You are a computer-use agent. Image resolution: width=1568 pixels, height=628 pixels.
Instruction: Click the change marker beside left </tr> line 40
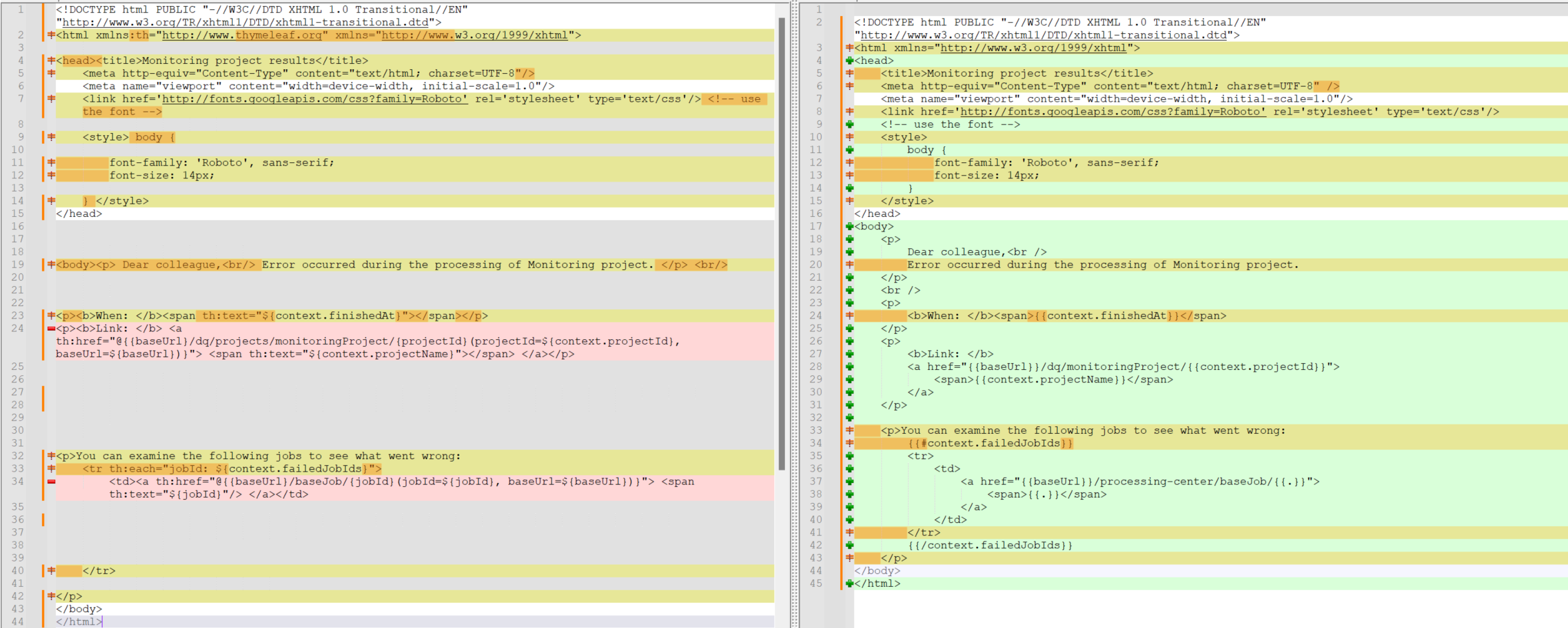pyautogui.click(x=51, y=571)
